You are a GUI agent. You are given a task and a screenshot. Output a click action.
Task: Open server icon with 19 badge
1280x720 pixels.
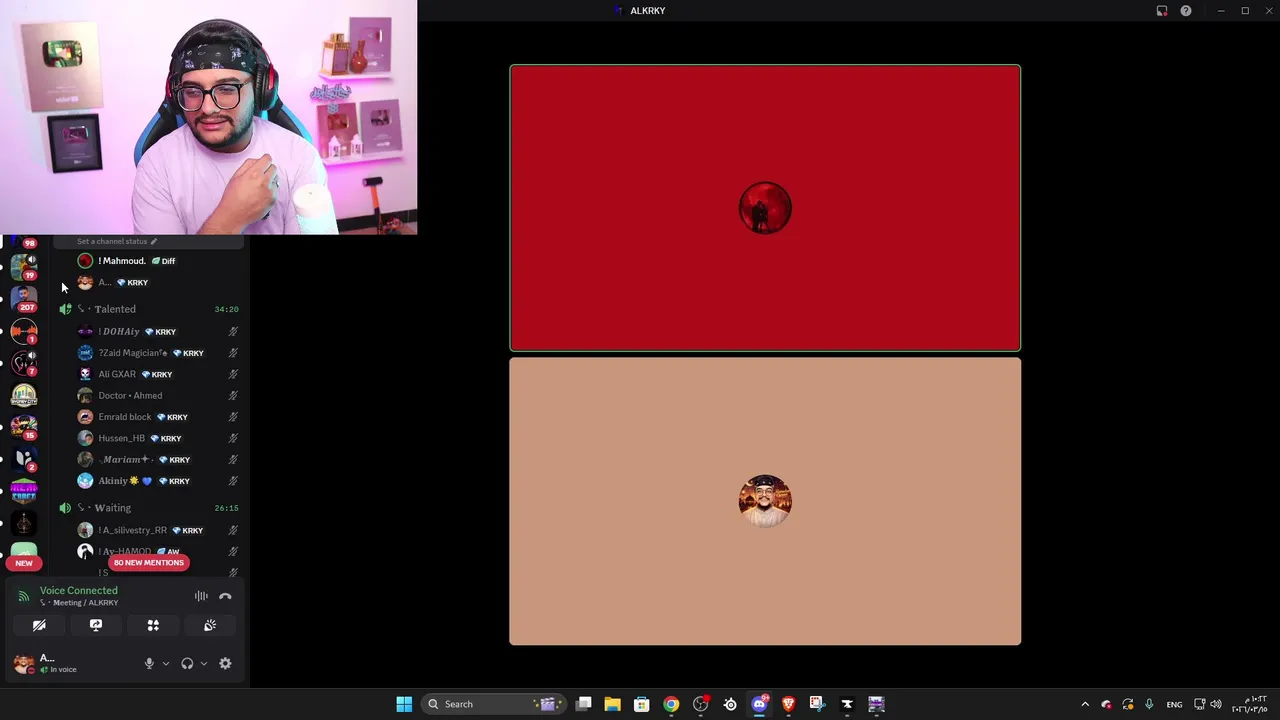coord(24,266)
